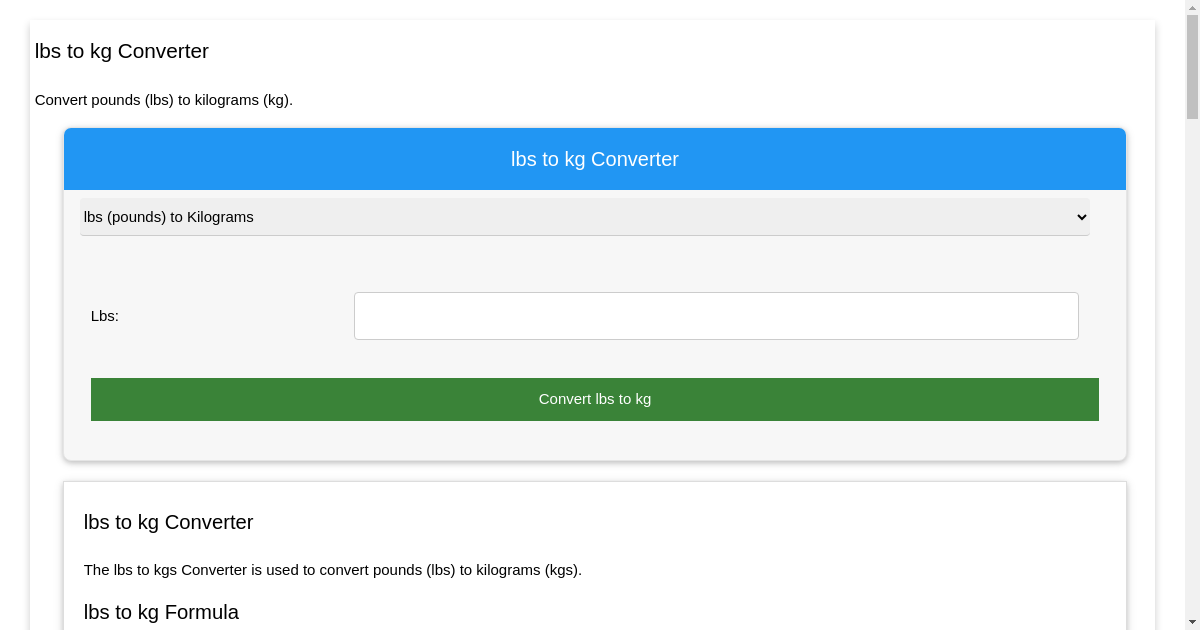Click the scrollbar down arrow
1200x630 pixels.
(x=1192, y=622)
